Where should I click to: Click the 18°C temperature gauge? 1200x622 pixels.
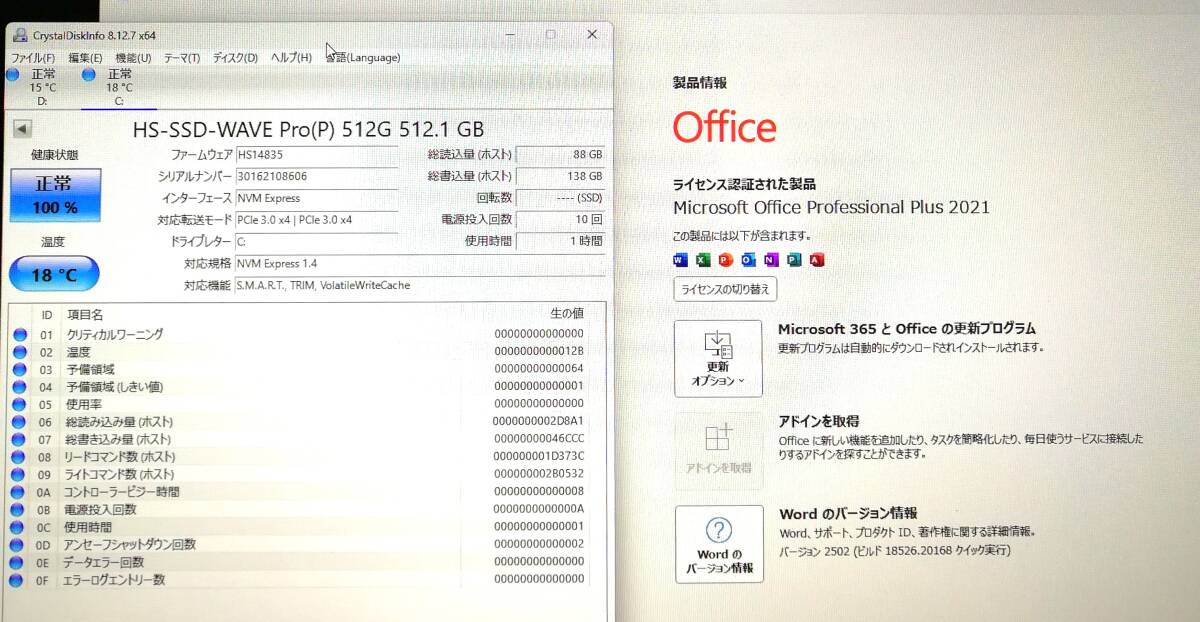coord(54,273)
